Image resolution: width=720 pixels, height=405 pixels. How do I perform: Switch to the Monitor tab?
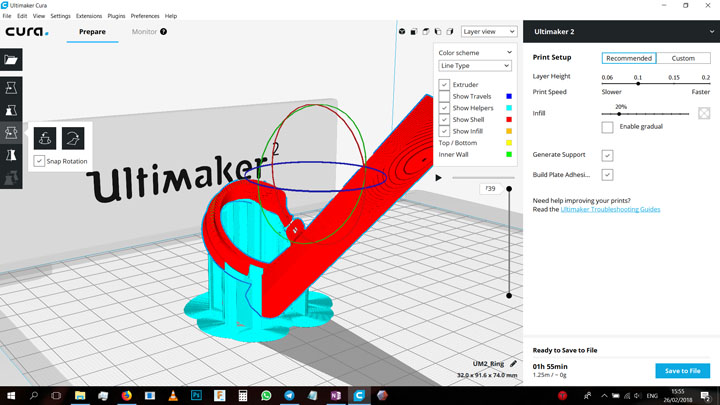coord(144,32)
